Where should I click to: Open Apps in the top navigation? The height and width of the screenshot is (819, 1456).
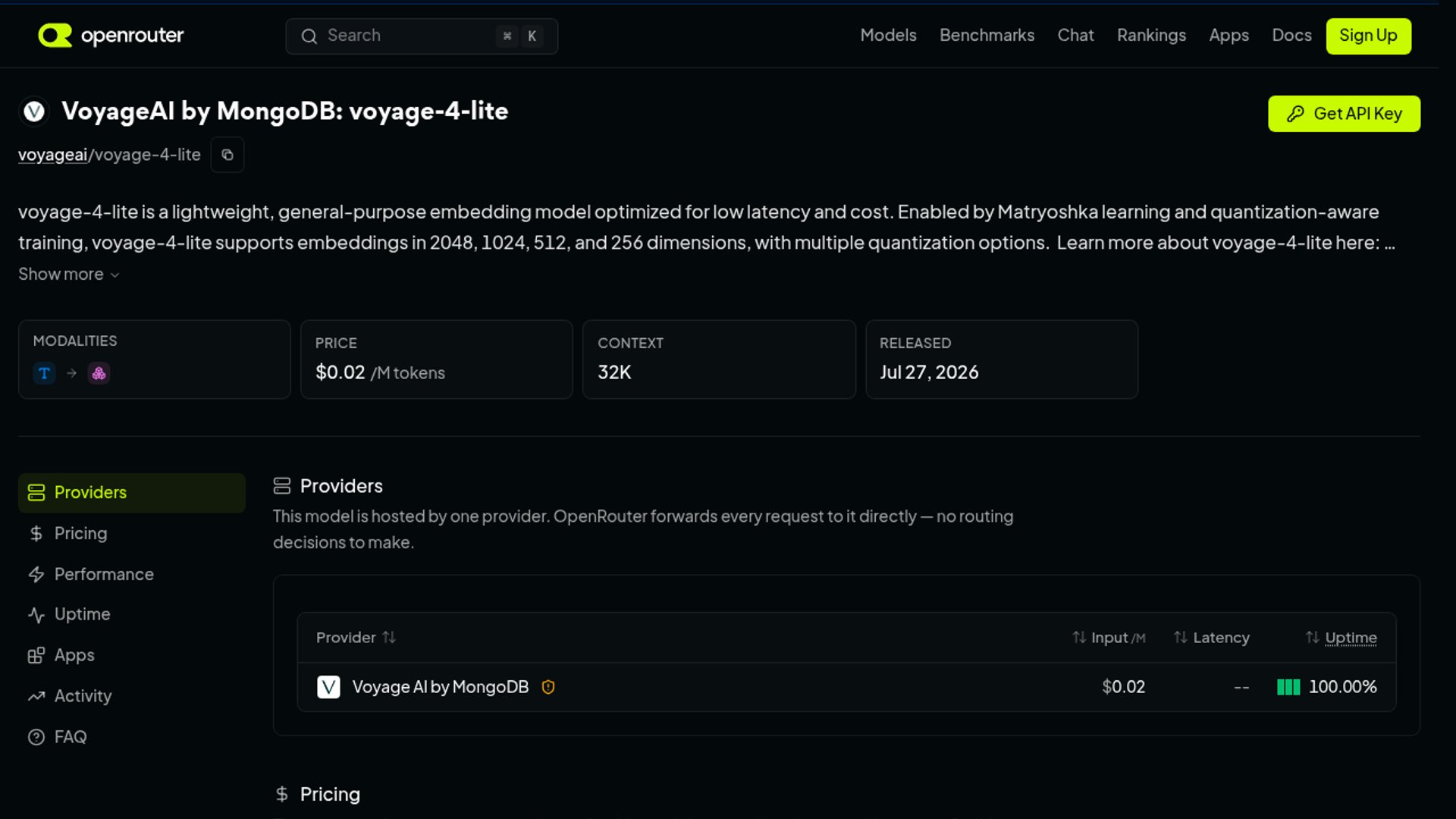(x=1228, y=36)
